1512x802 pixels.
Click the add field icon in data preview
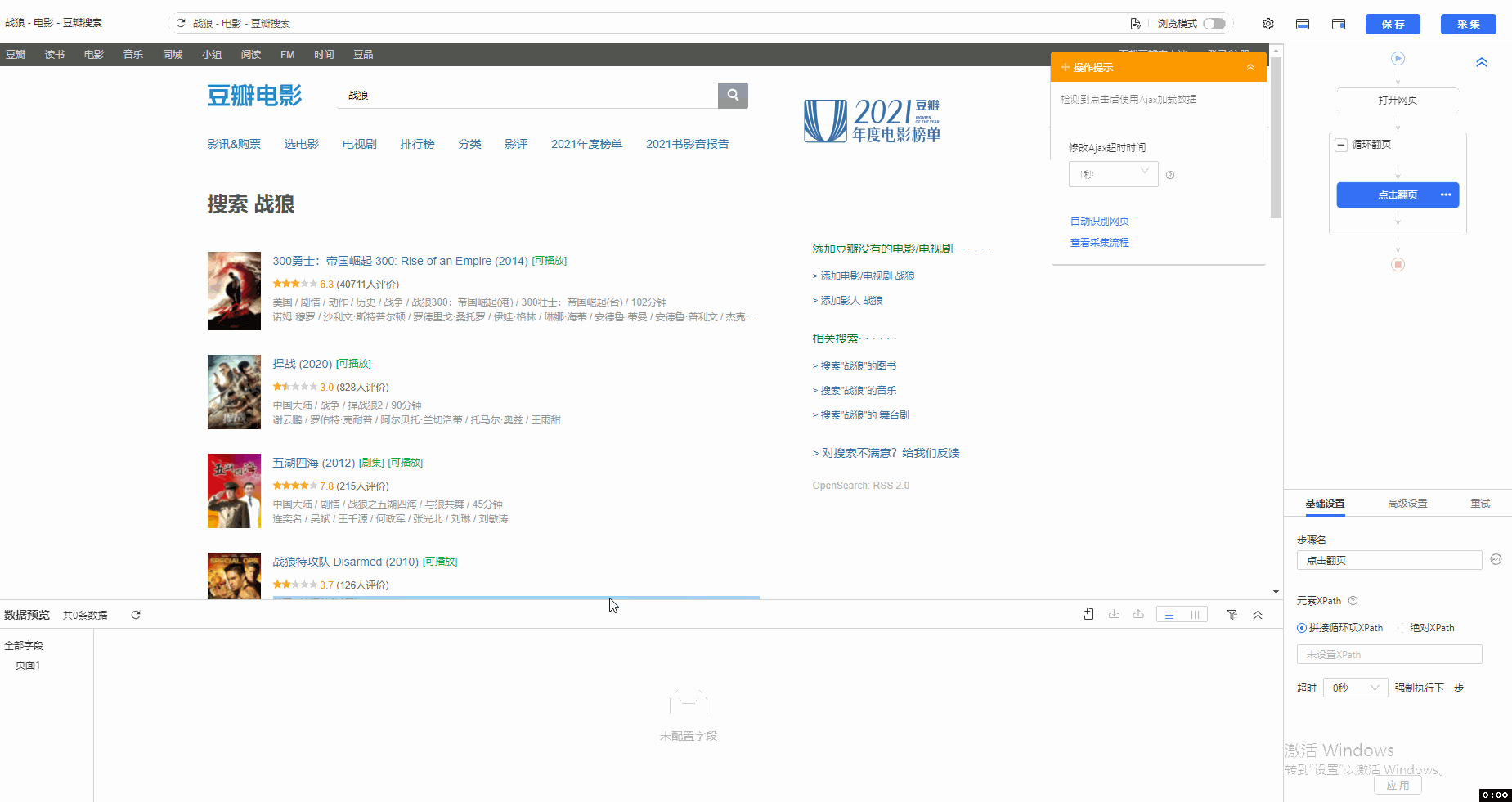1088,614
